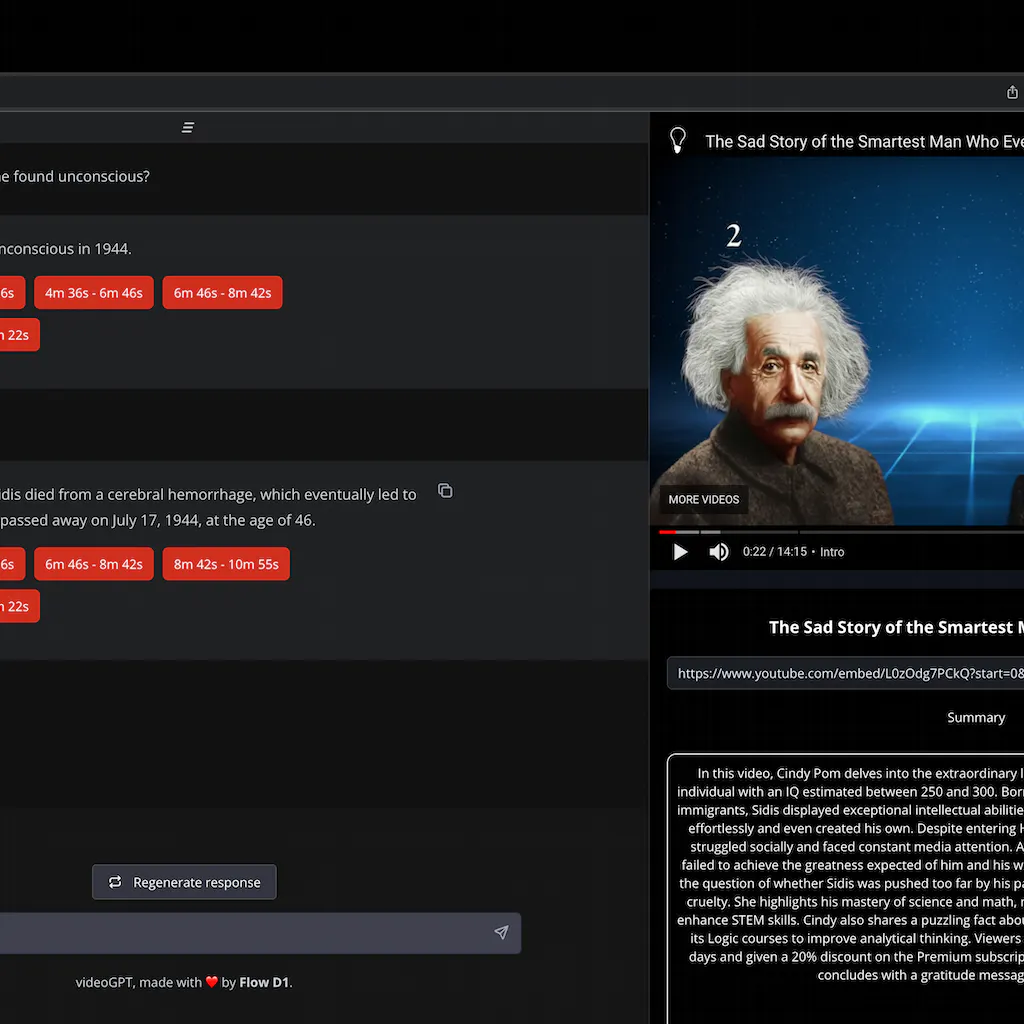Play the video
Screen dimensions: 1024x1024
[x=680, y=552]
